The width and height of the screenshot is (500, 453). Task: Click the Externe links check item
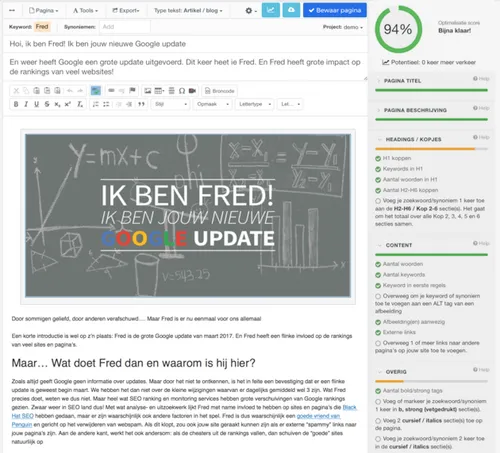396,332
